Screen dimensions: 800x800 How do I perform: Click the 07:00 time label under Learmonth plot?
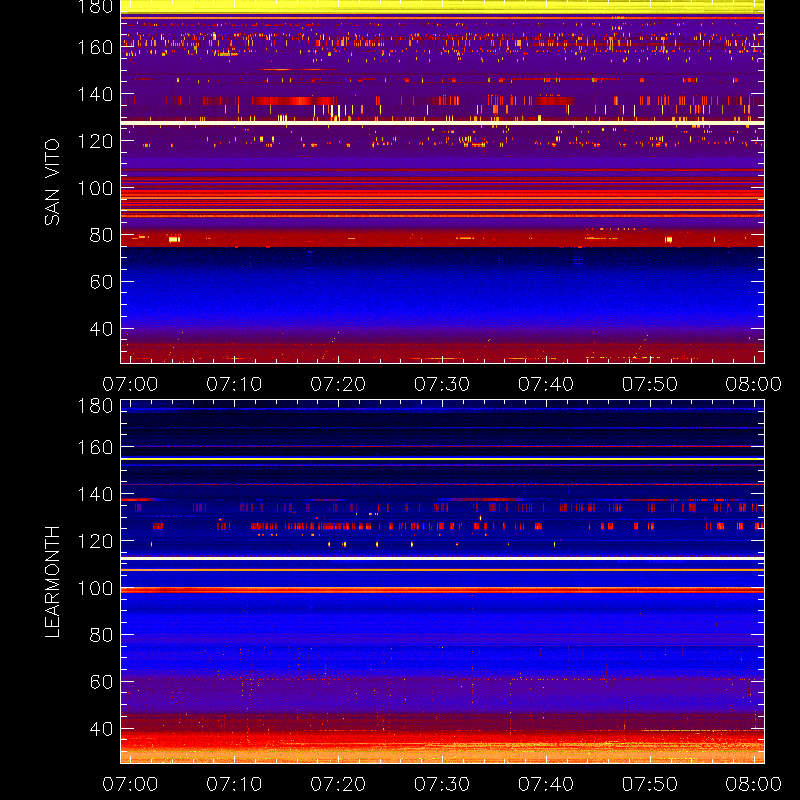click(x=130, y=784)
